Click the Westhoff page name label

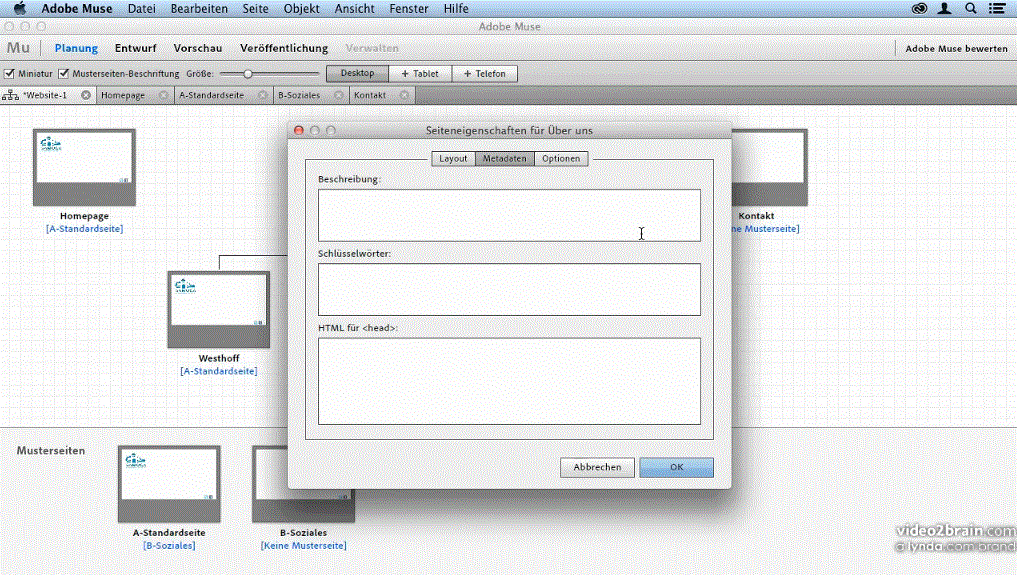(x=219, y=358)
